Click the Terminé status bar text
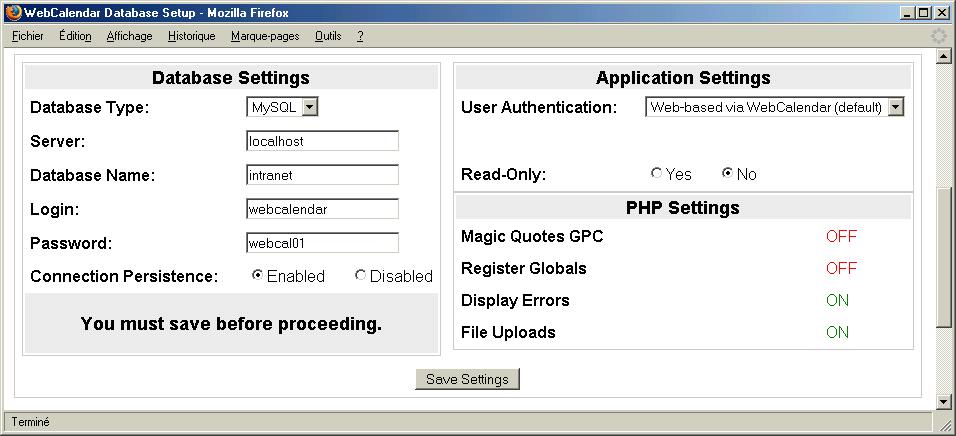The height and width of the screenshot is (436, 956). tap(30, 422)
